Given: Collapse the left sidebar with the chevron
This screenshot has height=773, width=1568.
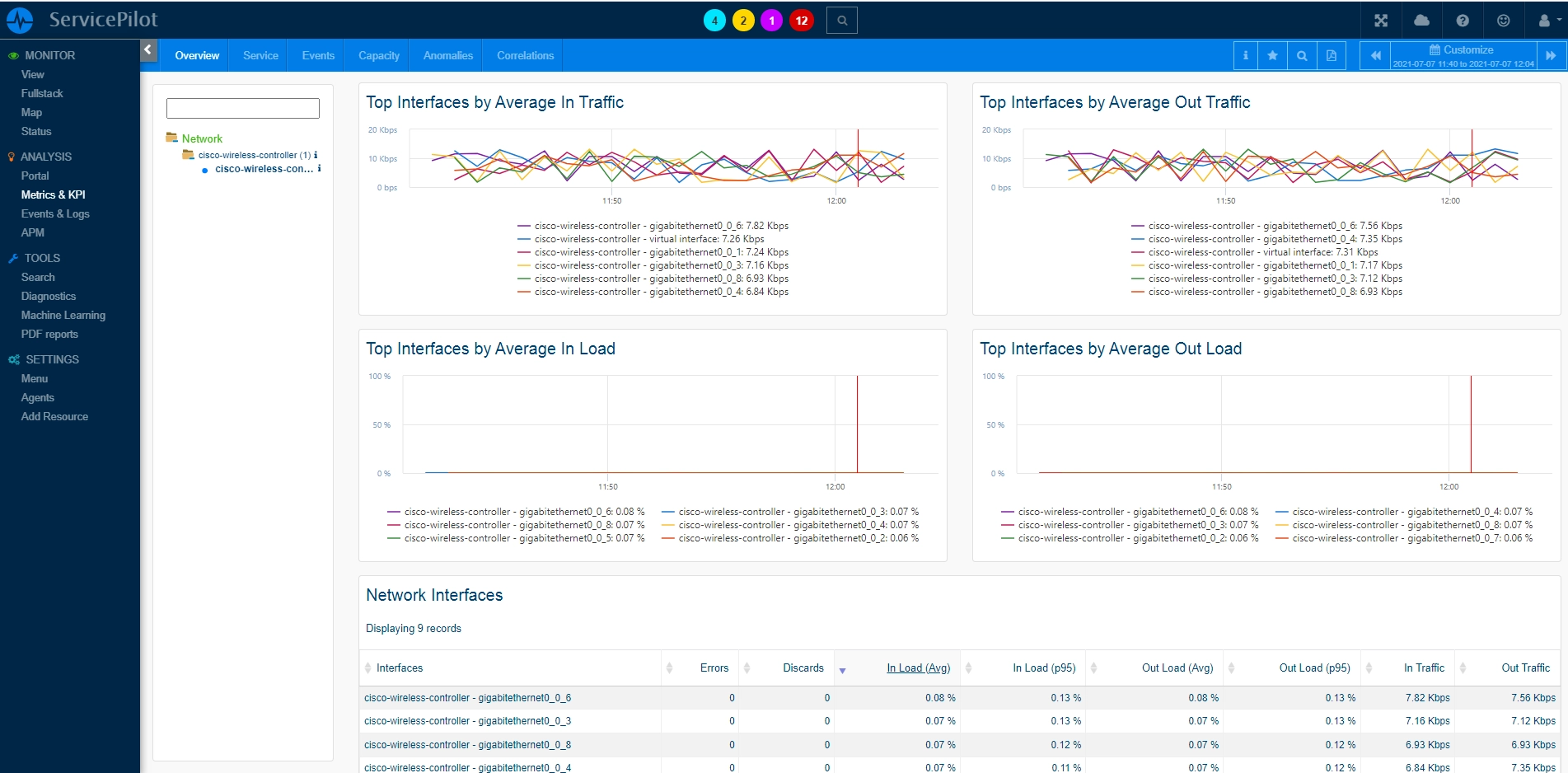Looking at the screenshot, I should coord(148,50).
